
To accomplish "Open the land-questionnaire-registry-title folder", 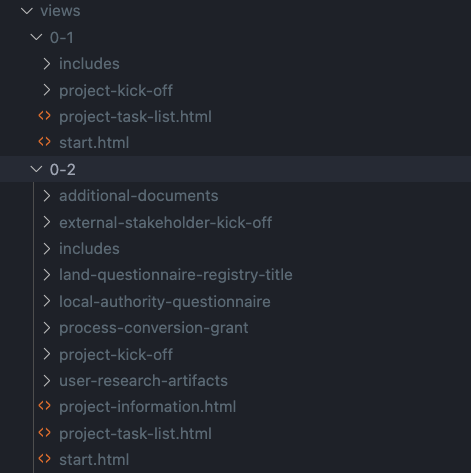I will pos(176,275).
